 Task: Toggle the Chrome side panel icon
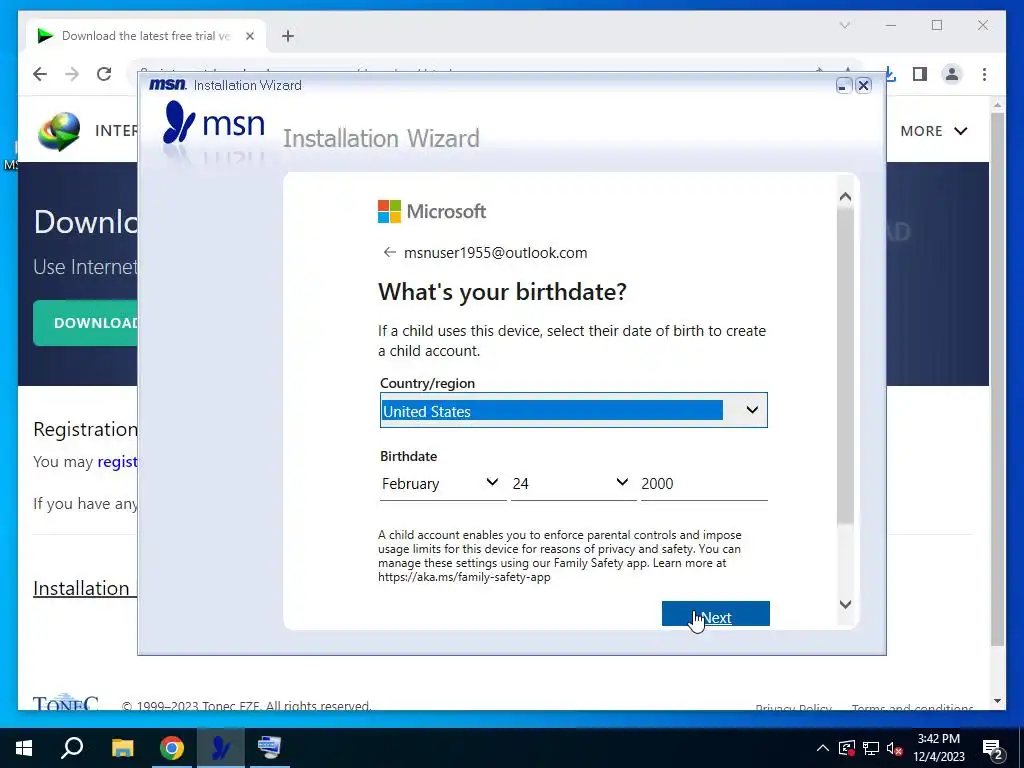[920, 74]
